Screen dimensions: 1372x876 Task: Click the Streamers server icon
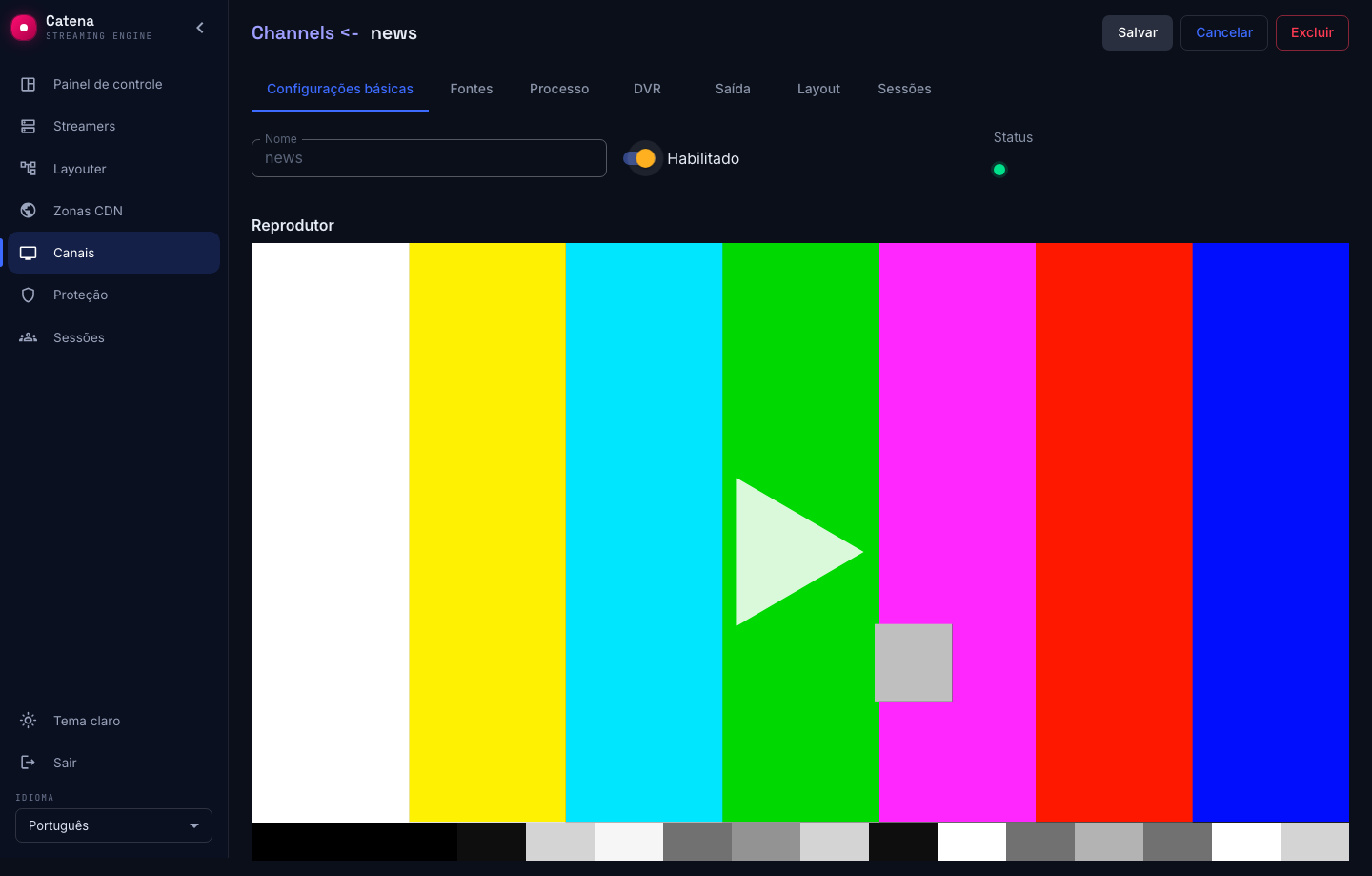29,126
